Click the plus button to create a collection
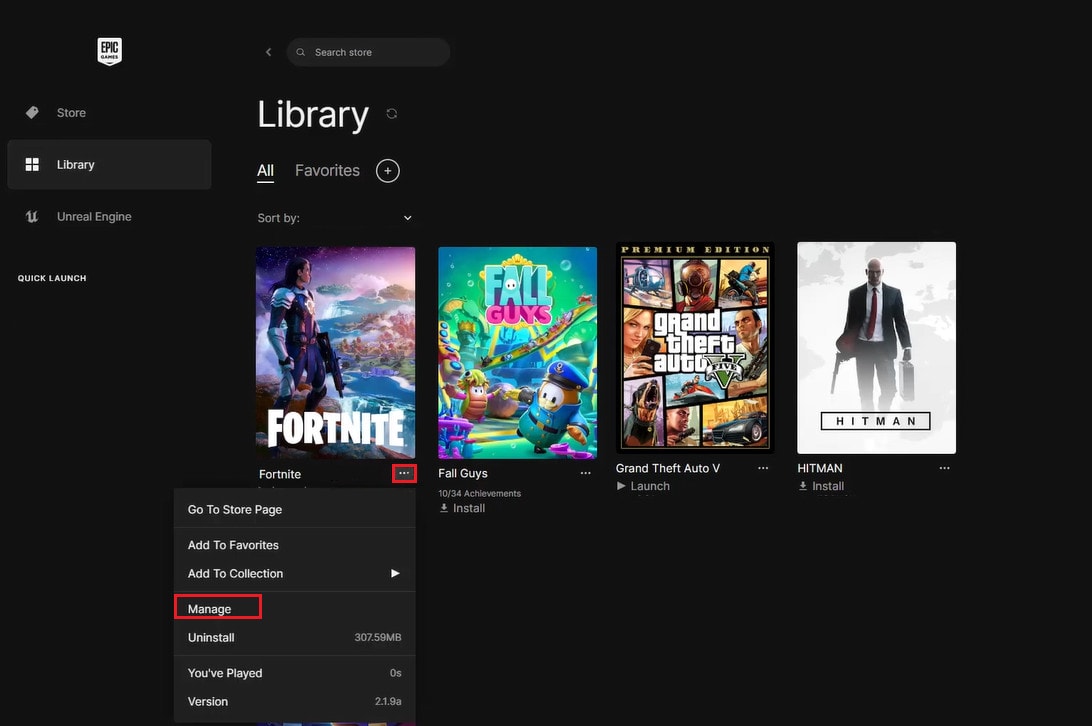This screenshot has height=726, width=1092. coord(387,170)
